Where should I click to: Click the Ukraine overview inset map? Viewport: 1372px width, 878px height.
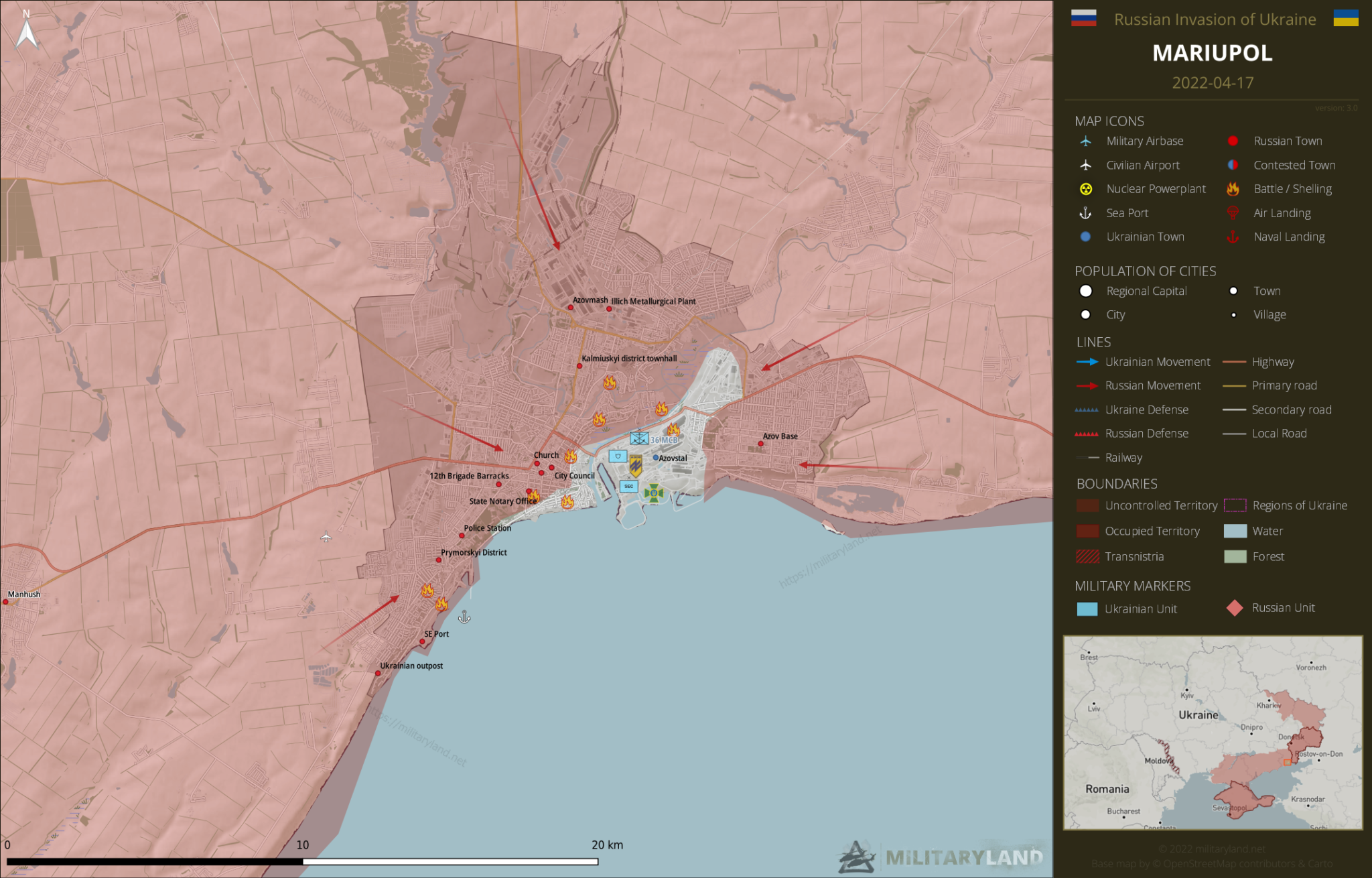(1213, 733)
